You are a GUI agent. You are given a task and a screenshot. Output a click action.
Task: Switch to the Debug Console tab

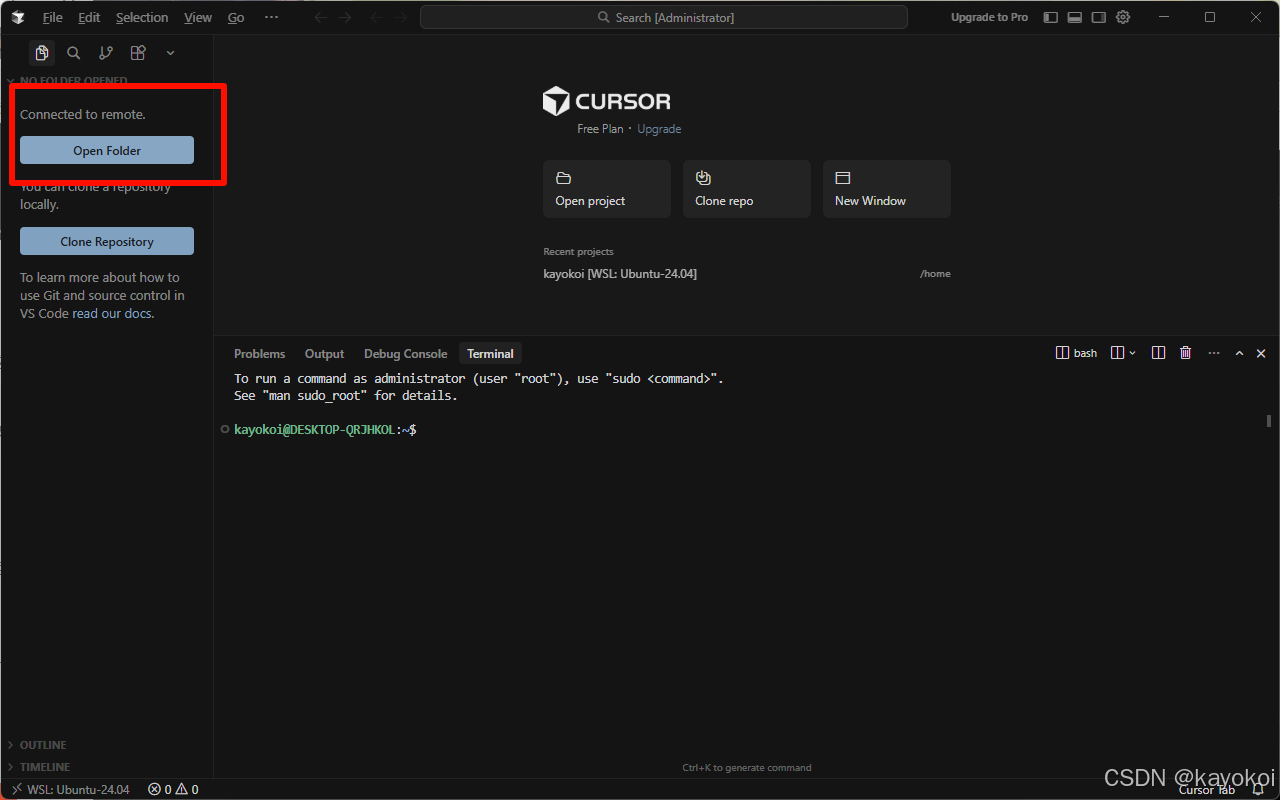[x=405, y=354]
